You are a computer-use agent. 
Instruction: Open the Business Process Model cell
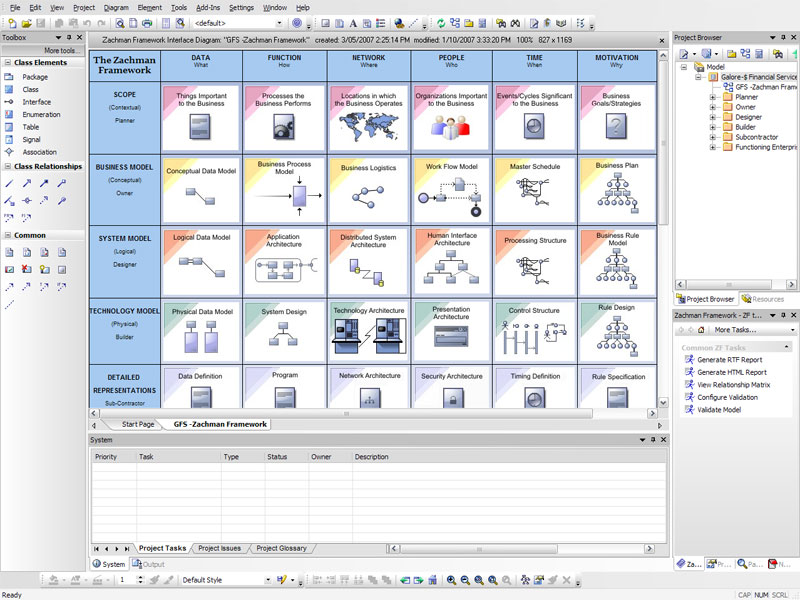click(284, 187)
